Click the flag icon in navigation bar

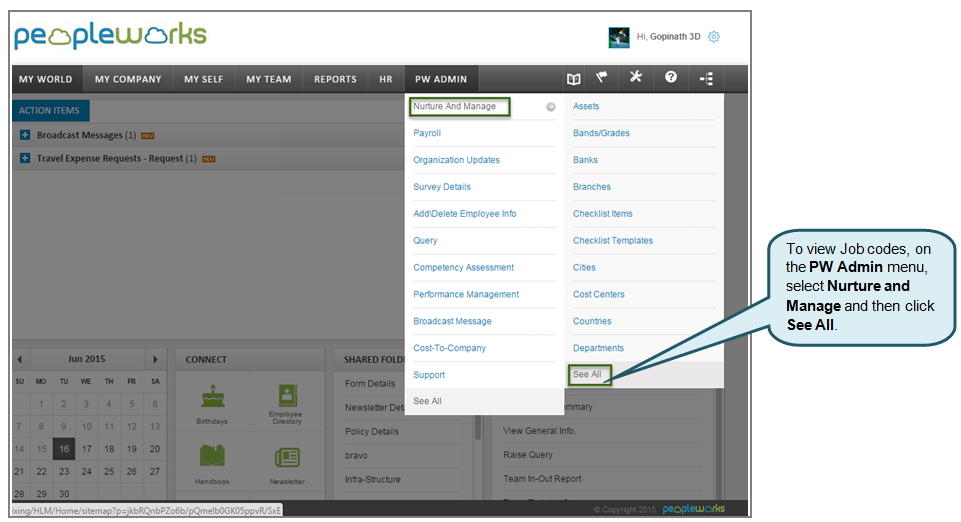[602, 77]
